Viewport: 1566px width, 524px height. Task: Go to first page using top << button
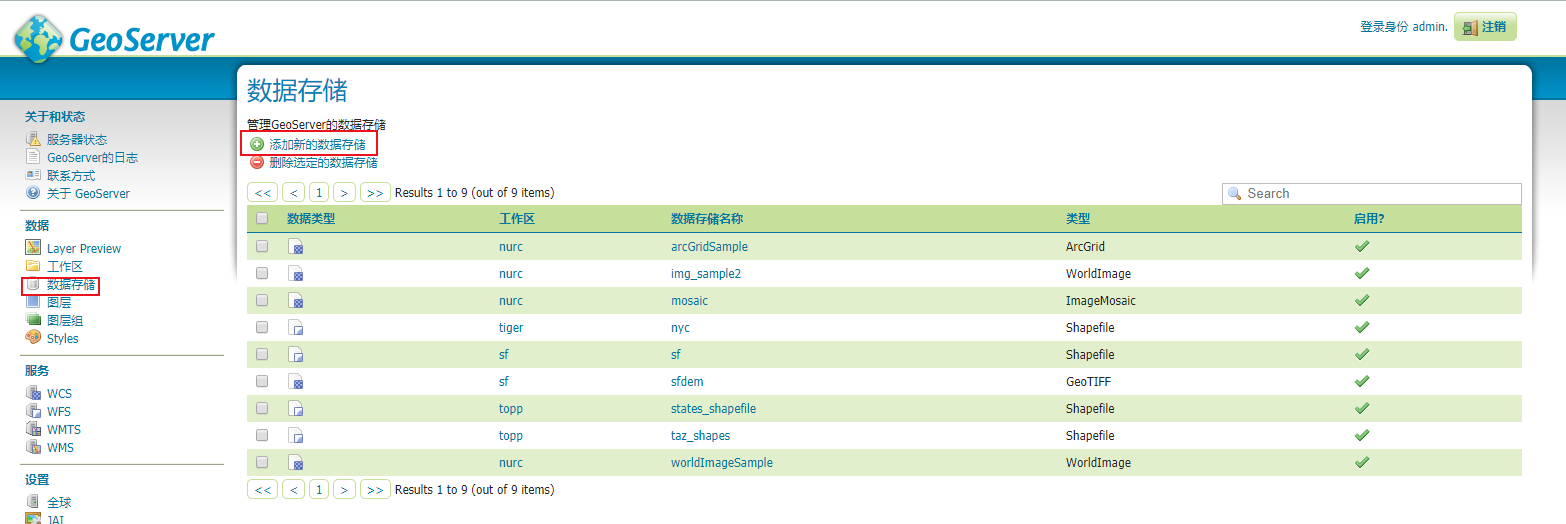tap(263, 192)
